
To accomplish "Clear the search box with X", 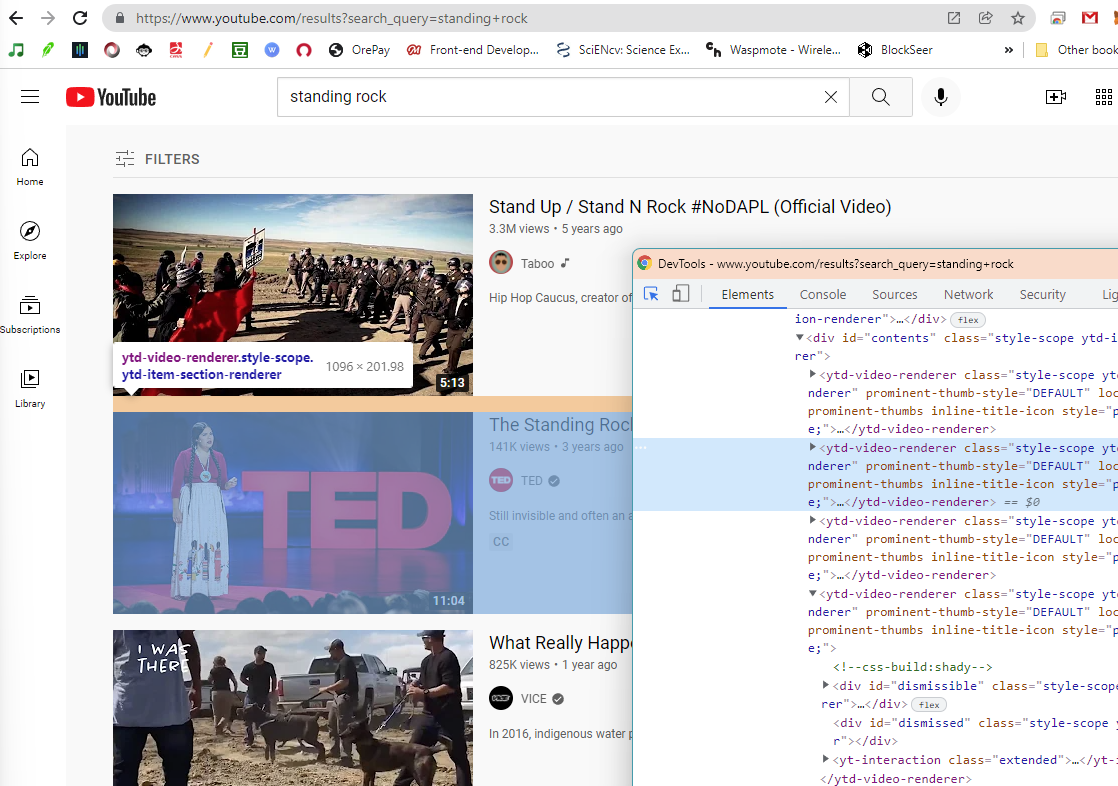I will pyautogui.click(x=830, y=97).
